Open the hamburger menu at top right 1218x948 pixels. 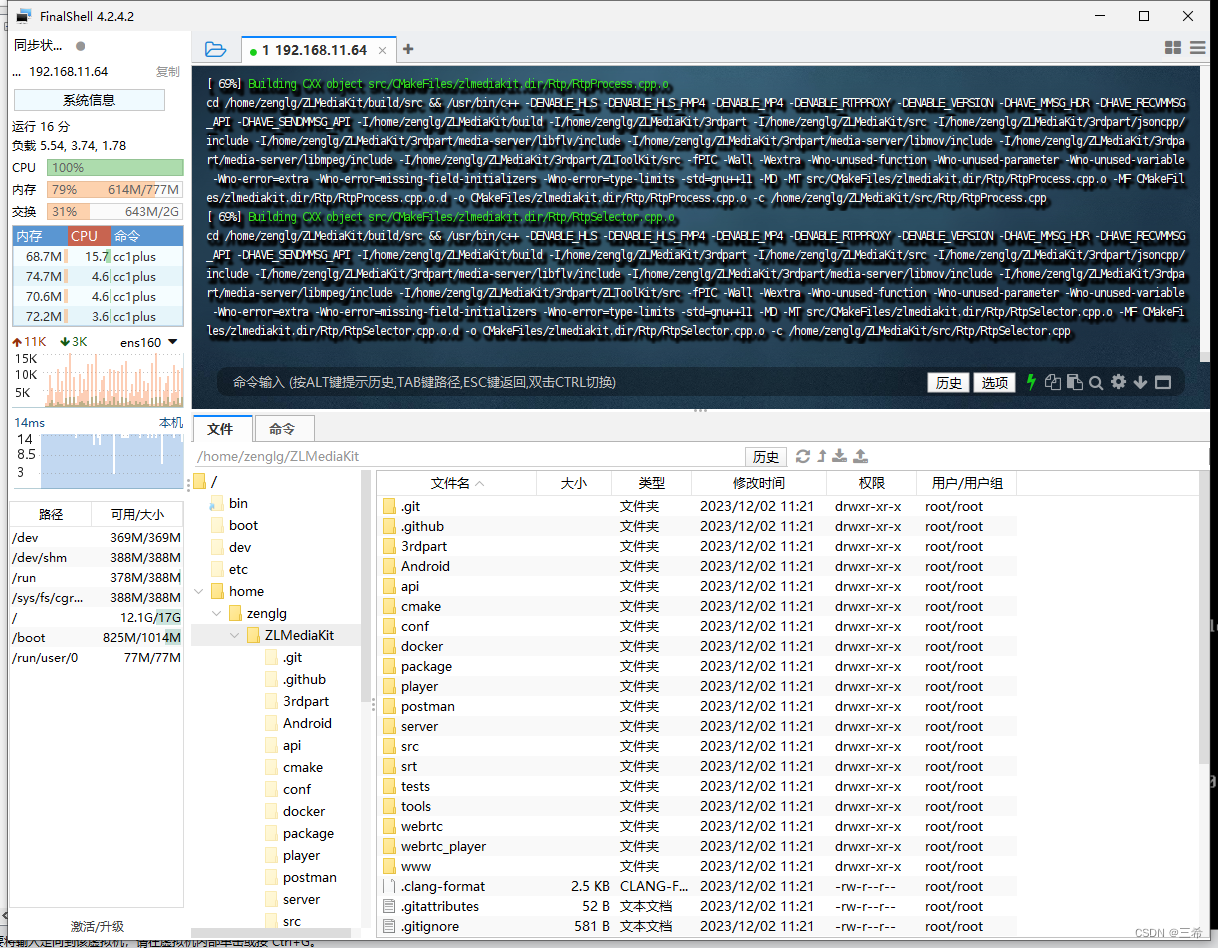point(1197,47)
